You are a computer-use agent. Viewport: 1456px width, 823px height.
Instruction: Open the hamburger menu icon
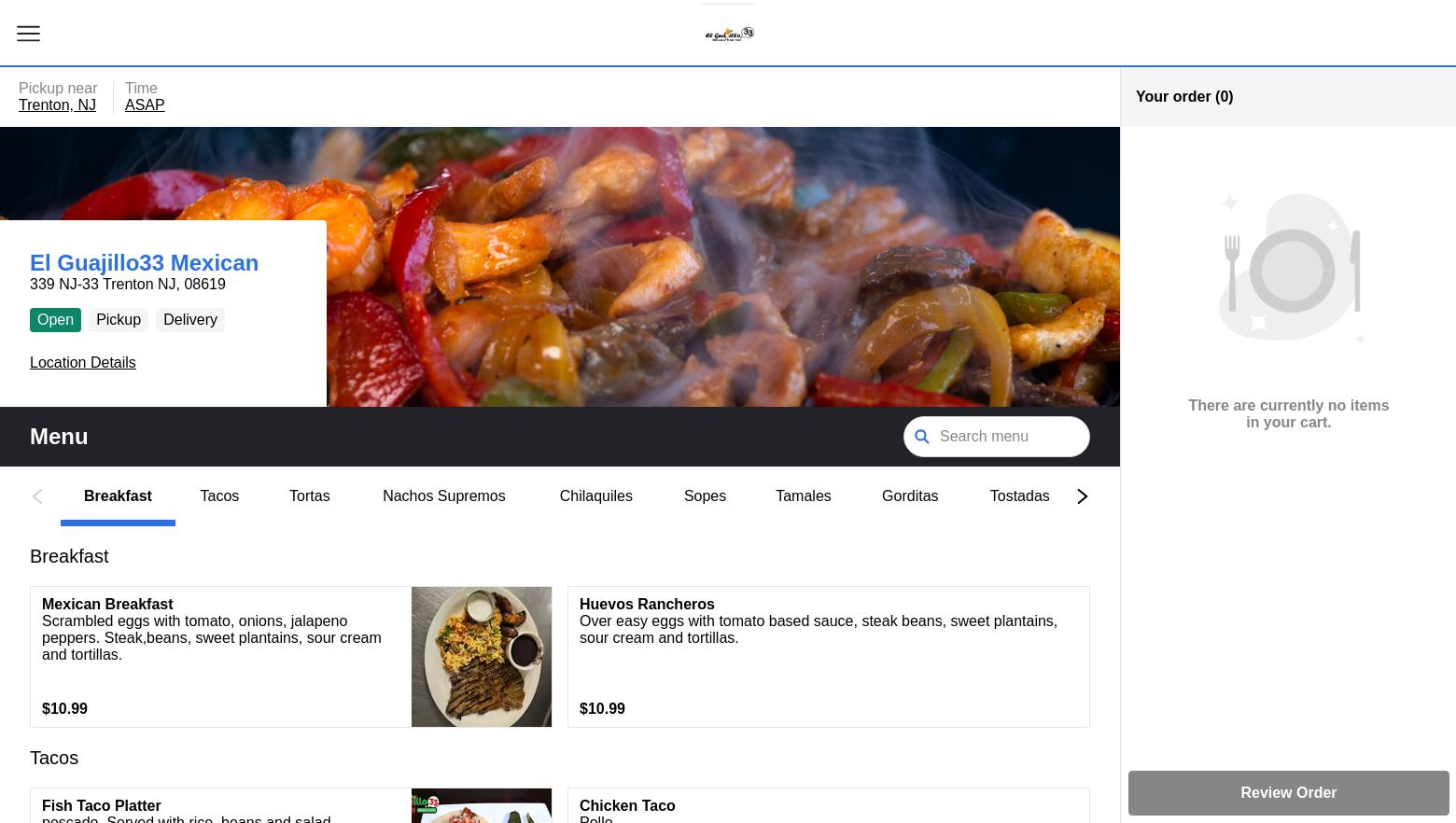[28, 34]
